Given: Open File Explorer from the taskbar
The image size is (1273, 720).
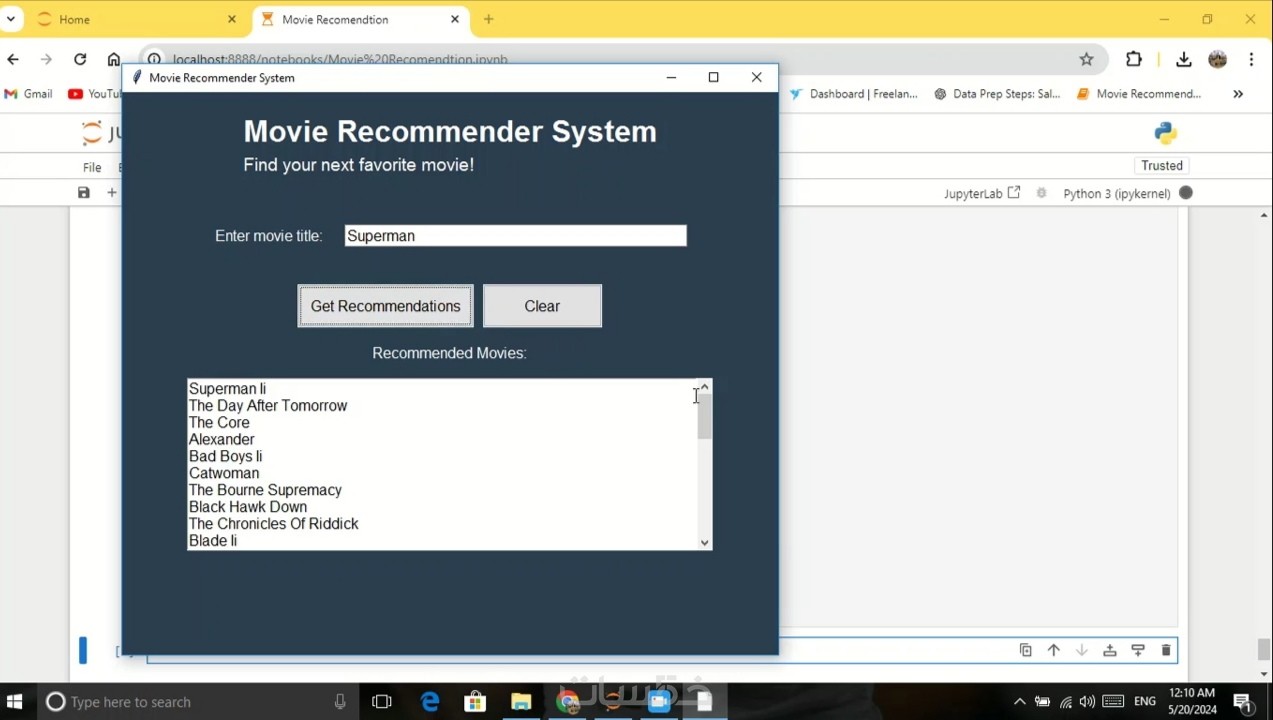Looking at the screenshot, I should 521,702.
